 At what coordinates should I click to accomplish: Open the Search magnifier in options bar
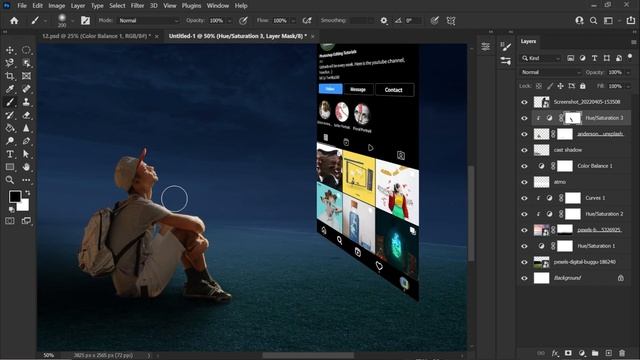tap(593, 20)
